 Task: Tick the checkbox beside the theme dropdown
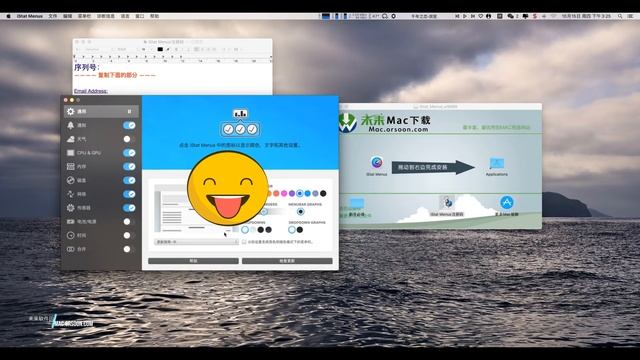coord(244,242)
